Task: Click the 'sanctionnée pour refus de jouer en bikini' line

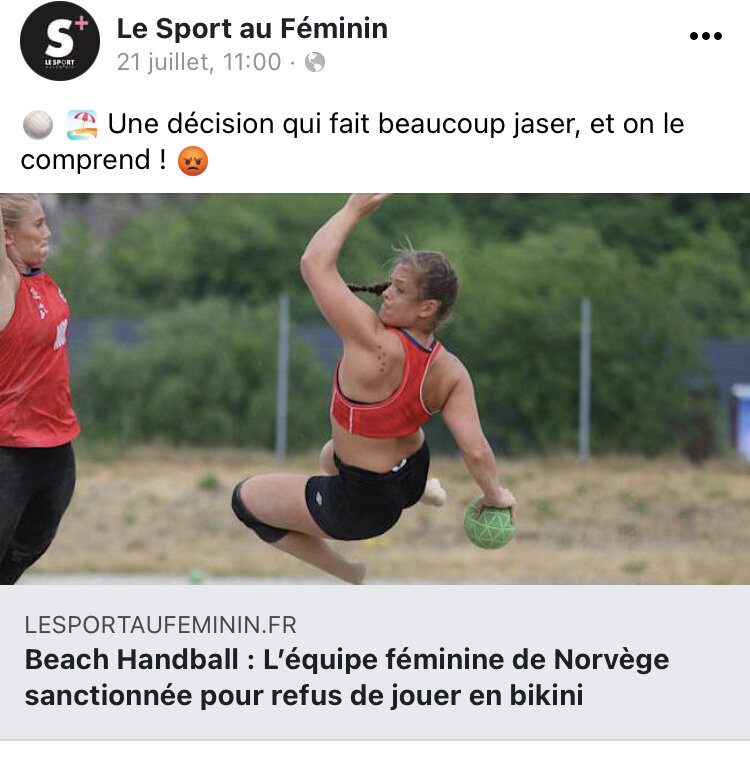Action: pyautogui.click(x=304, y=696)
